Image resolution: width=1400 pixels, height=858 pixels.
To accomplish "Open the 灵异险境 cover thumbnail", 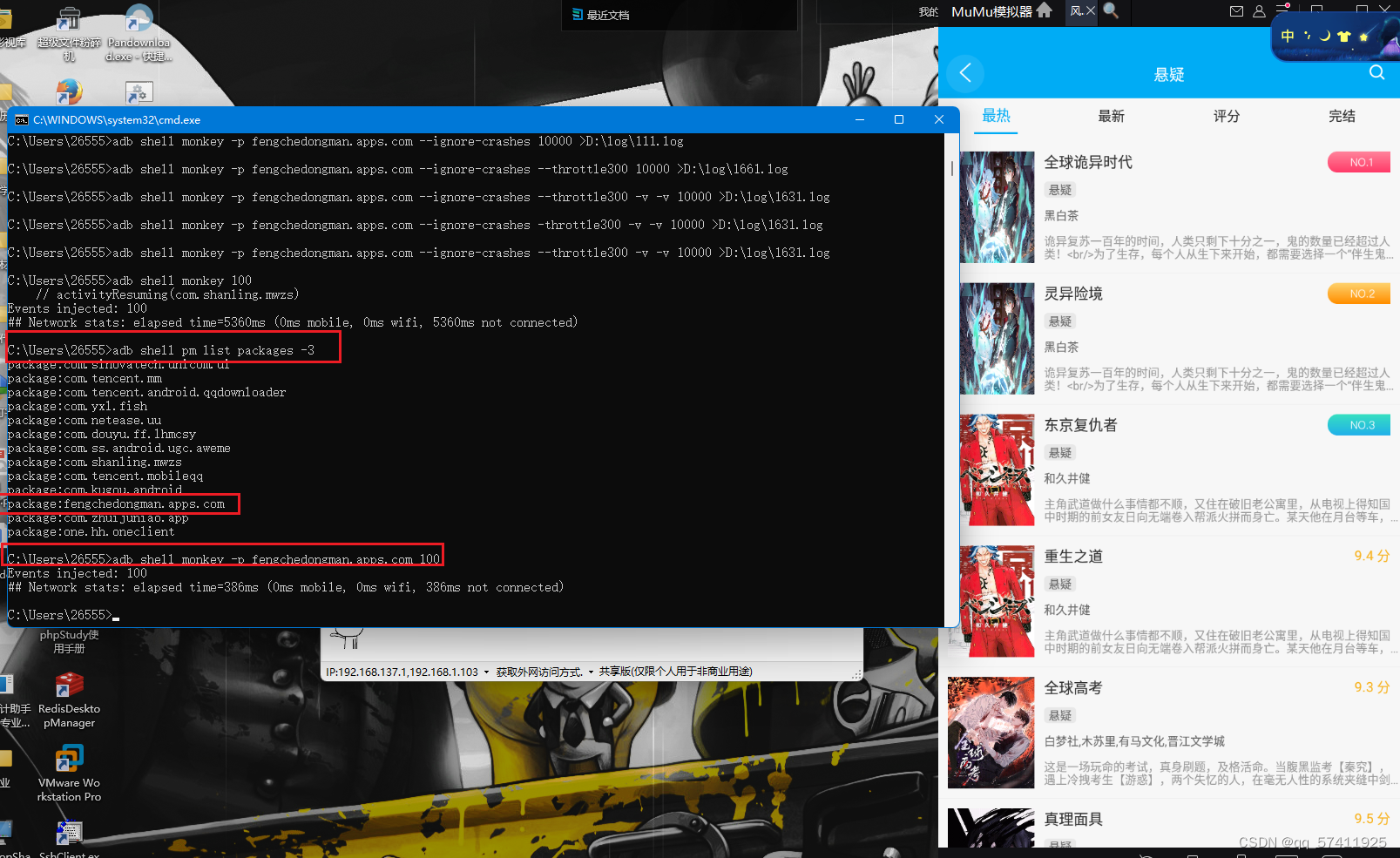I will (x=997, y=339).
